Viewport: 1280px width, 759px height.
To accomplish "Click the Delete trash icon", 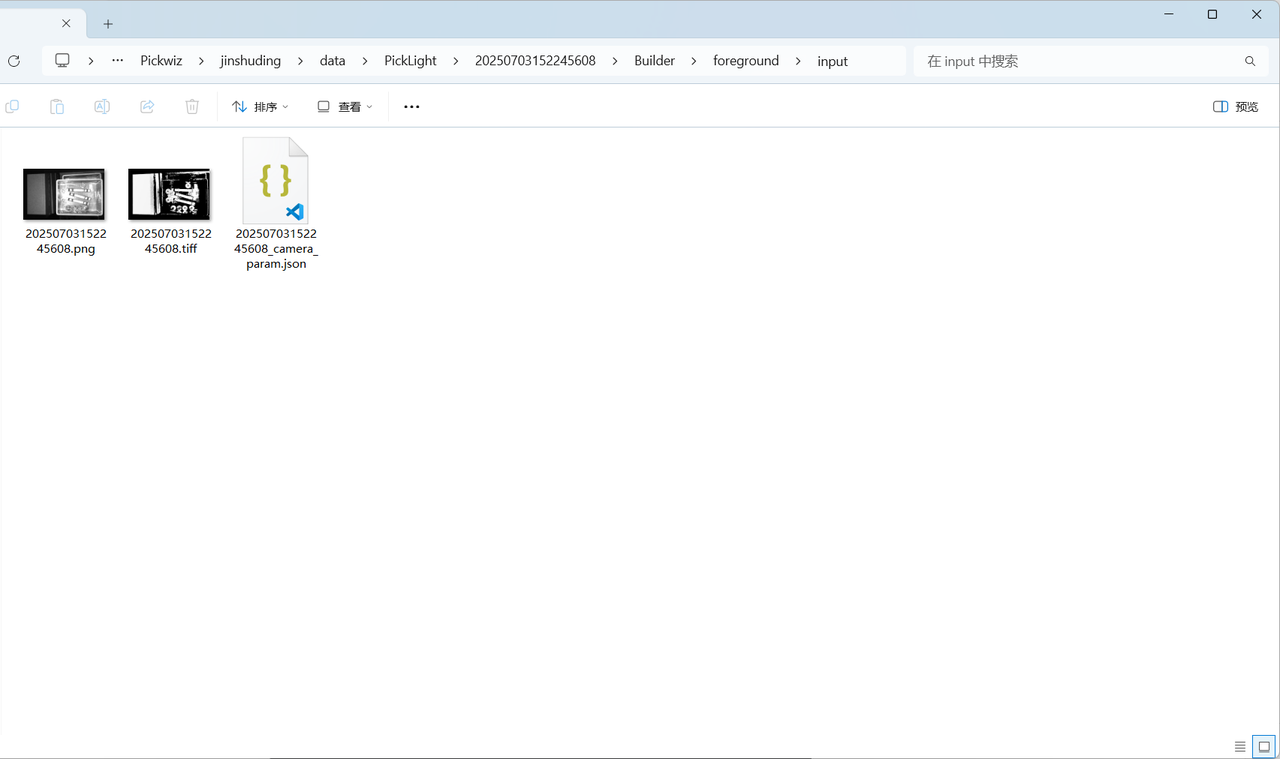I will (192, 106).
